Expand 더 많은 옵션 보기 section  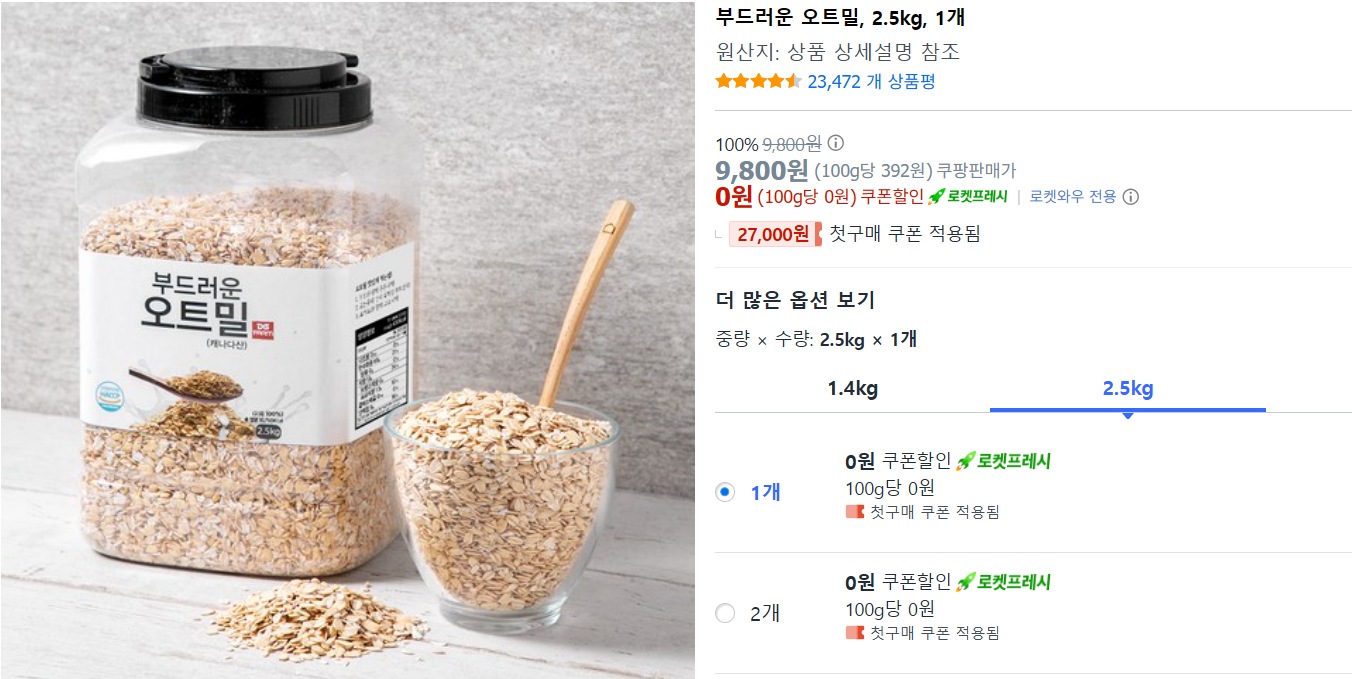point(795,300)
